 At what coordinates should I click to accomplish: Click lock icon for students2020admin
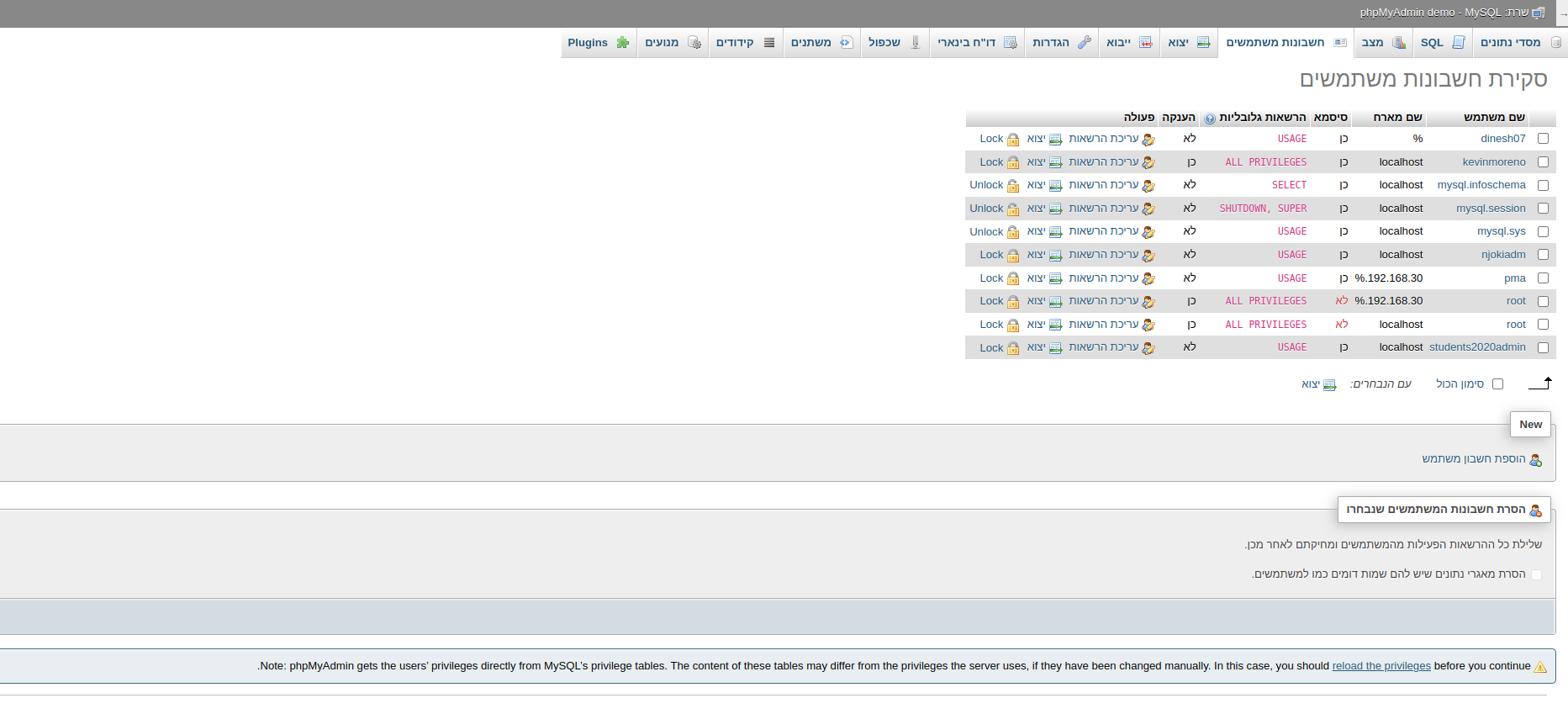tap(1013, 348)
